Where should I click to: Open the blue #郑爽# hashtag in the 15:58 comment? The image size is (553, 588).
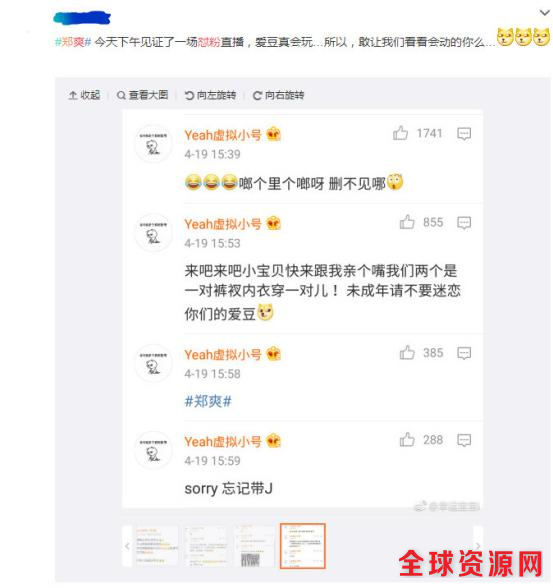(208, 402)
